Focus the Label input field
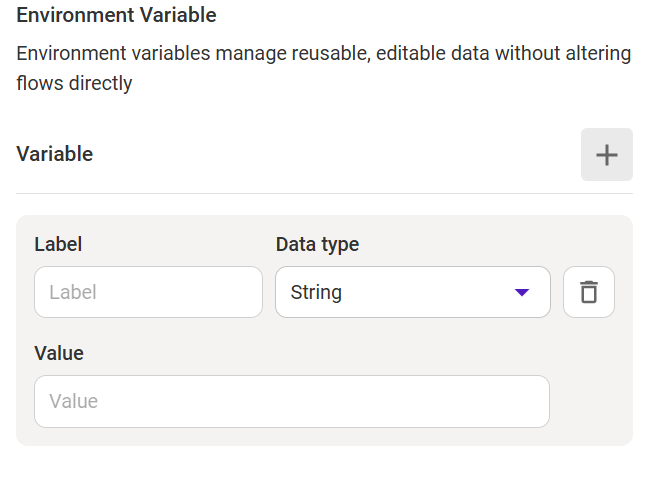The width and height of the screenshot is (654, 477). coord(148,292)
